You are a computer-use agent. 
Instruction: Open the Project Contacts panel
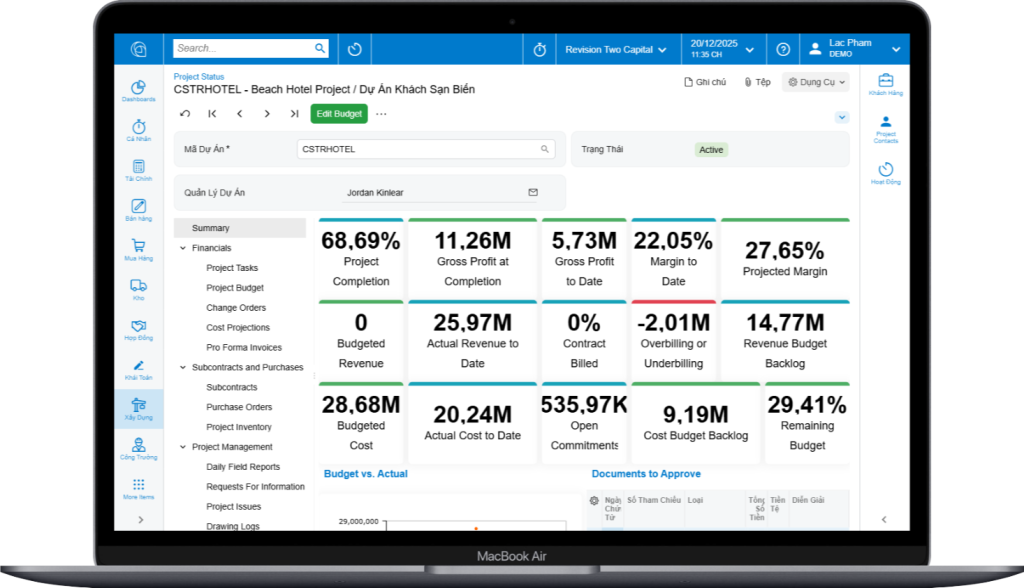tap(884, 125)
